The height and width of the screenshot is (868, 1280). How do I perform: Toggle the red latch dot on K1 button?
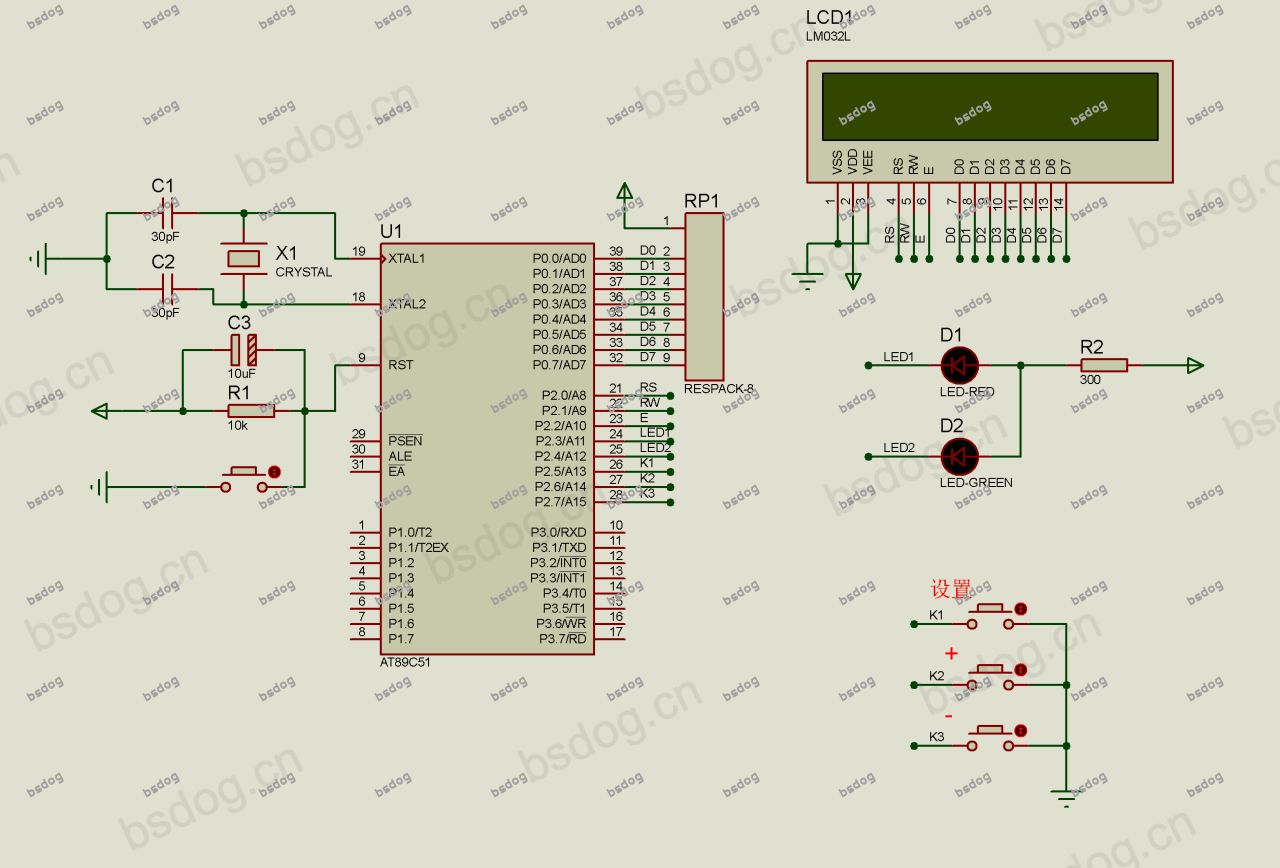(1020, 608)
